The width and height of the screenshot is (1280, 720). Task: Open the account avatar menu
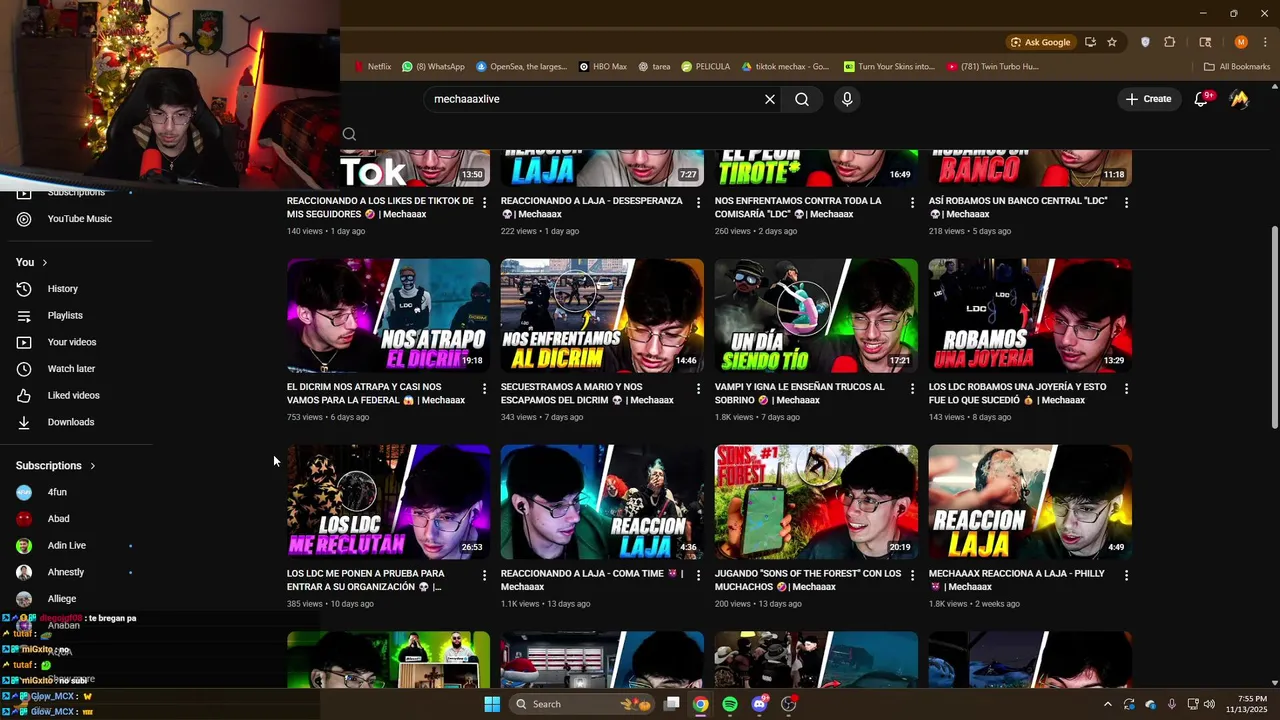click(1239, 99)
